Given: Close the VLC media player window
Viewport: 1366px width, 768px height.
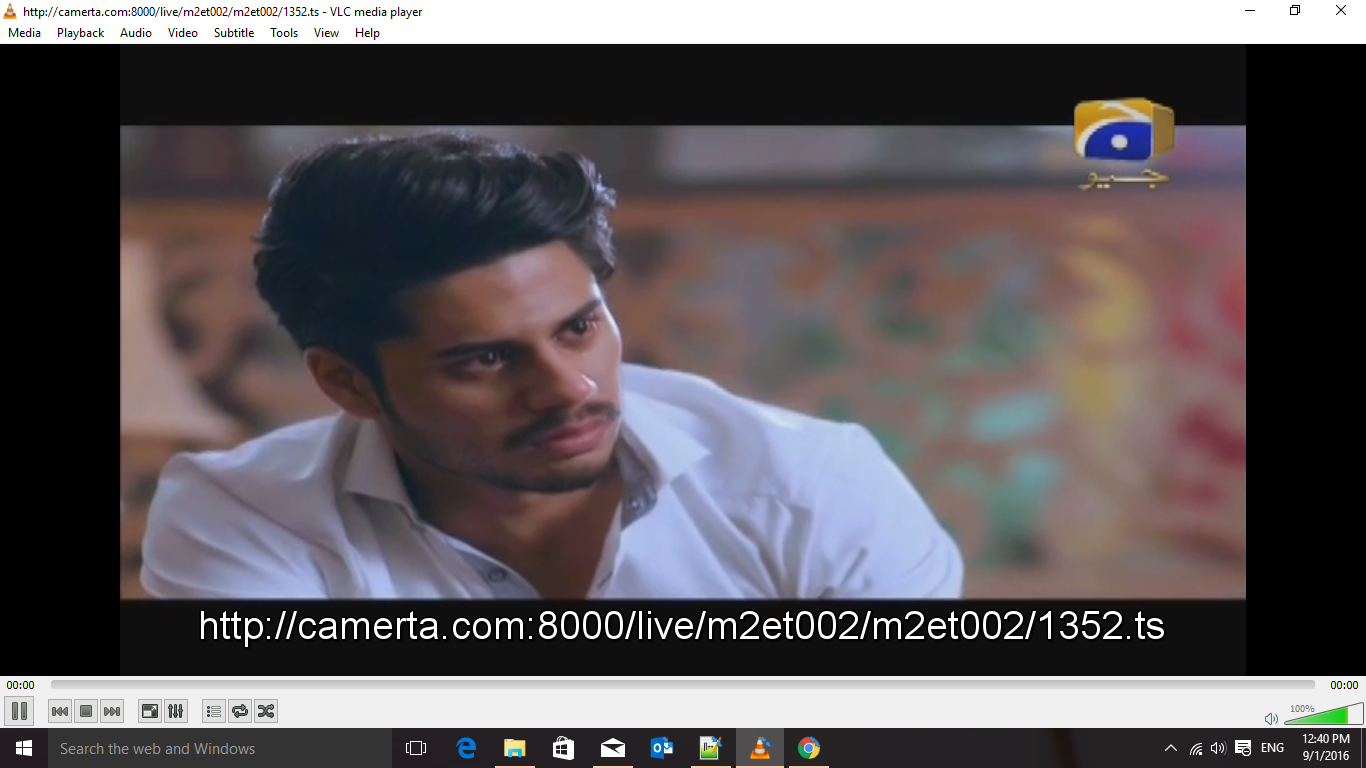Looking at the screenshot, I should coord(1341,11).
